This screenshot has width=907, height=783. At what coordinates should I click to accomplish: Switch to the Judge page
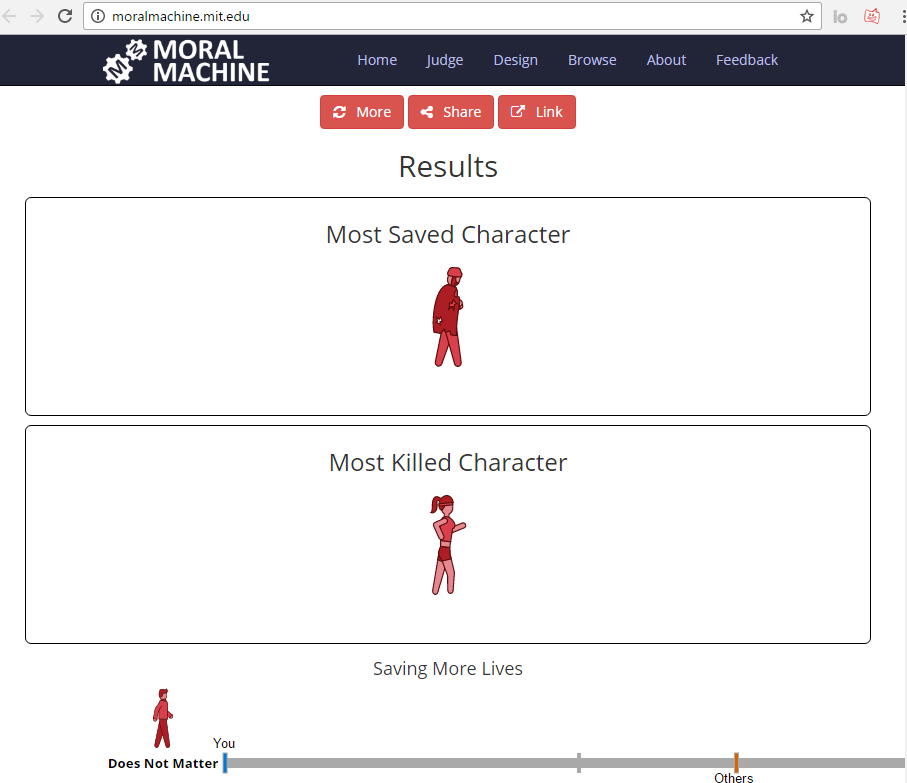tap(444, 60)
